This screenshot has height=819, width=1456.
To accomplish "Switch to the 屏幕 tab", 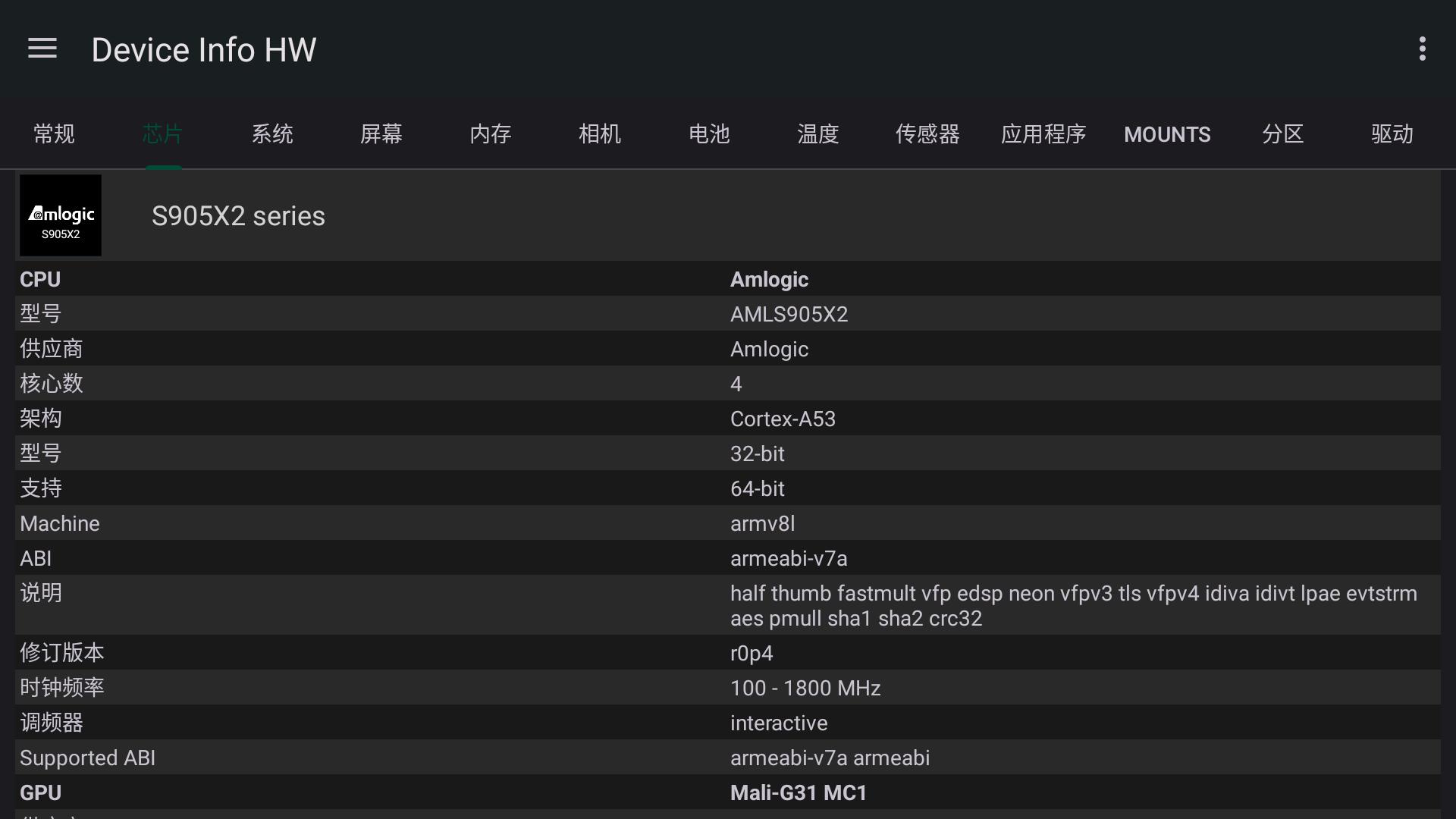I will (x=381, y=134).
